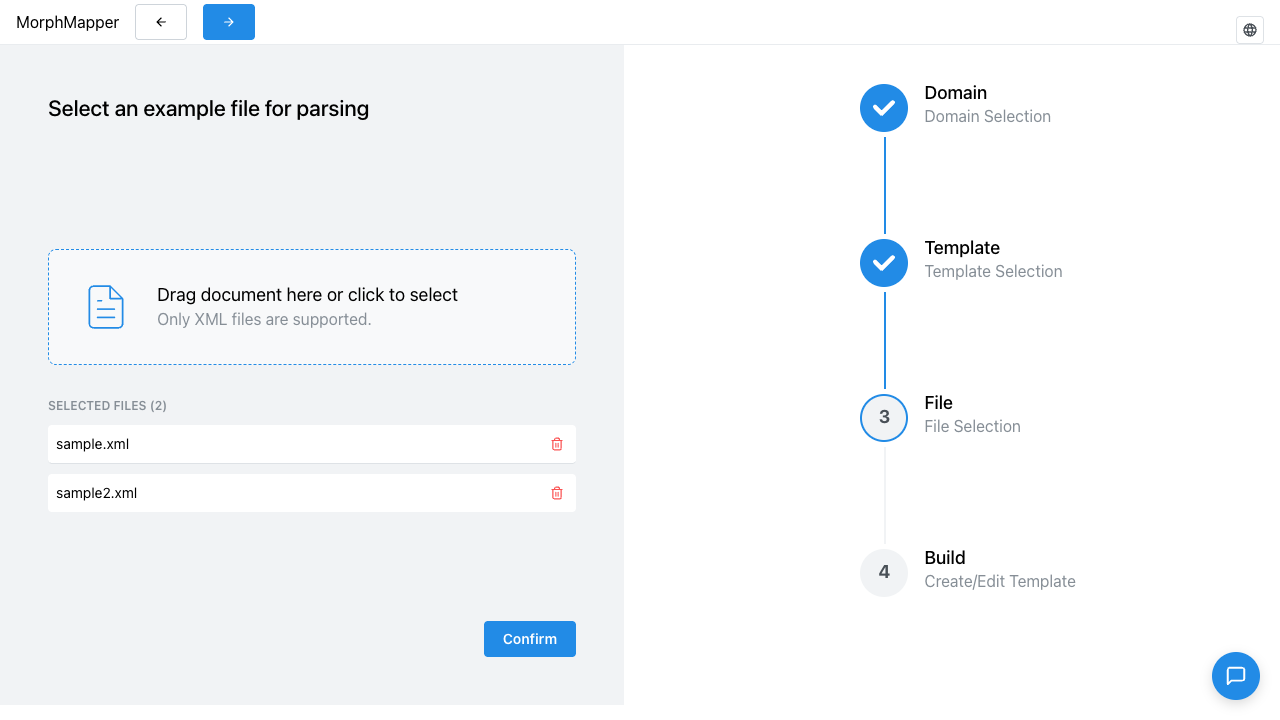The width and height of the screenshot is (1280, 720).
Task: Open the chat bubble widget
Action: pos(1236,676)
